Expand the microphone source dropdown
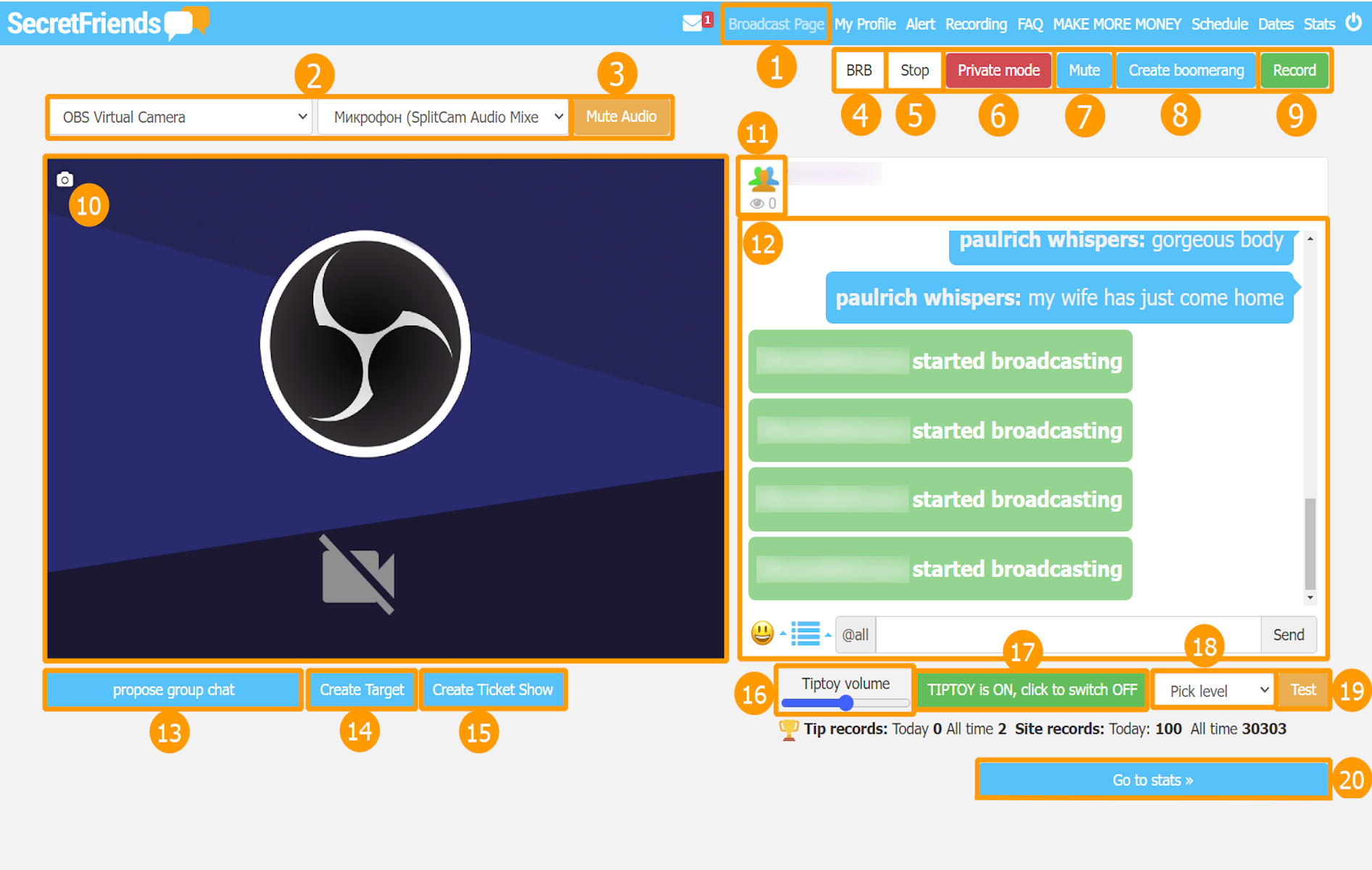The width and height of the screenshot is (1372, 870). [x=444, y=117]
